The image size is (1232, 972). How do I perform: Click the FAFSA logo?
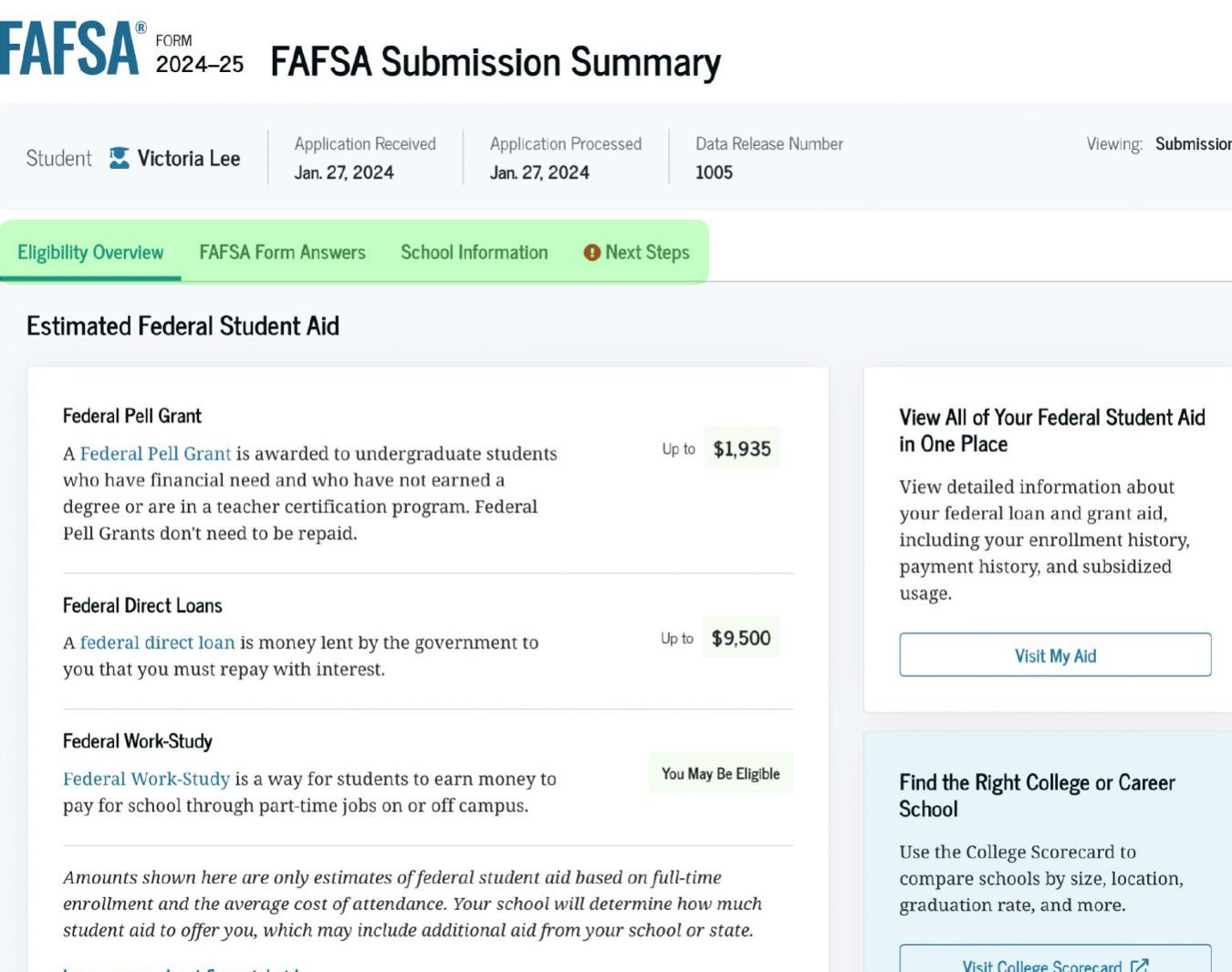click(70, 48)
